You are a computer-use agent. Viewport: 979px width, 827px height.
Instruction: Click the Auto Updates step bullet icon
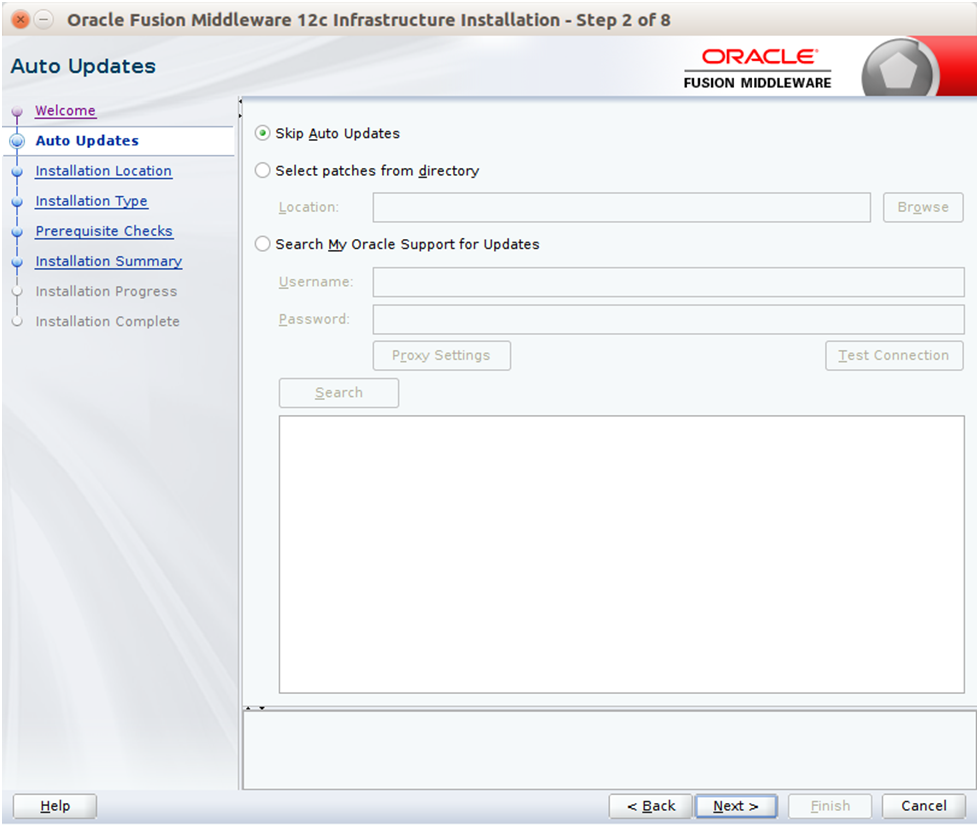point(17,141)
